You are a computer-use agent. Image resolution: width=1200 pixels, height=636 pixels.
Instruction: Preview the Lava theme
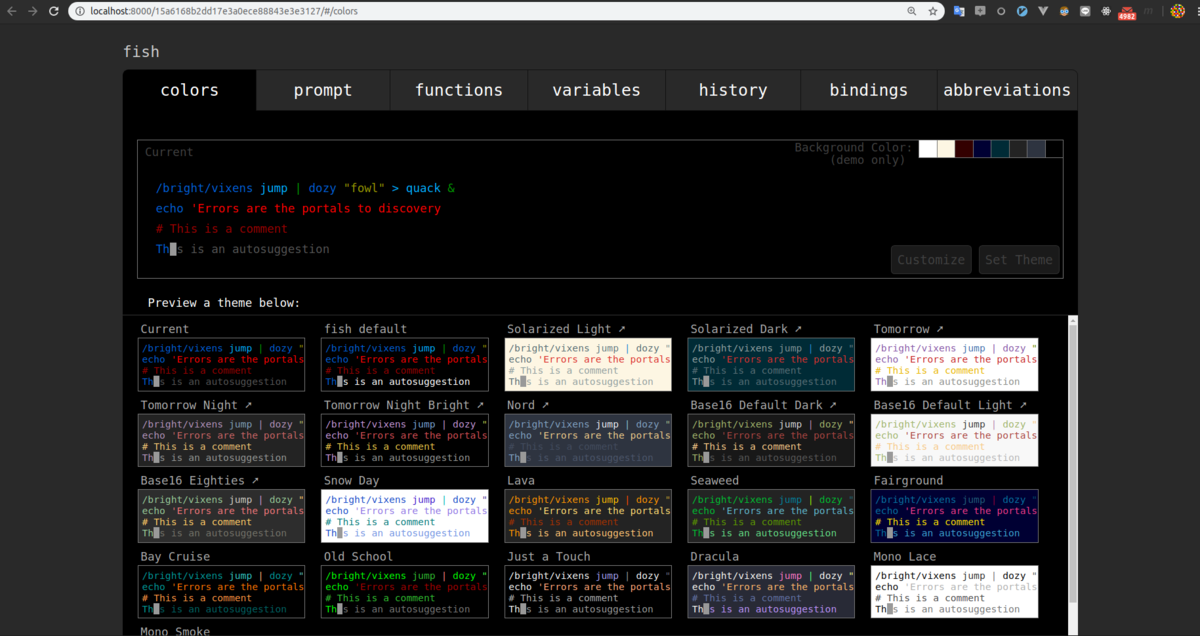(x=588, y=516)
